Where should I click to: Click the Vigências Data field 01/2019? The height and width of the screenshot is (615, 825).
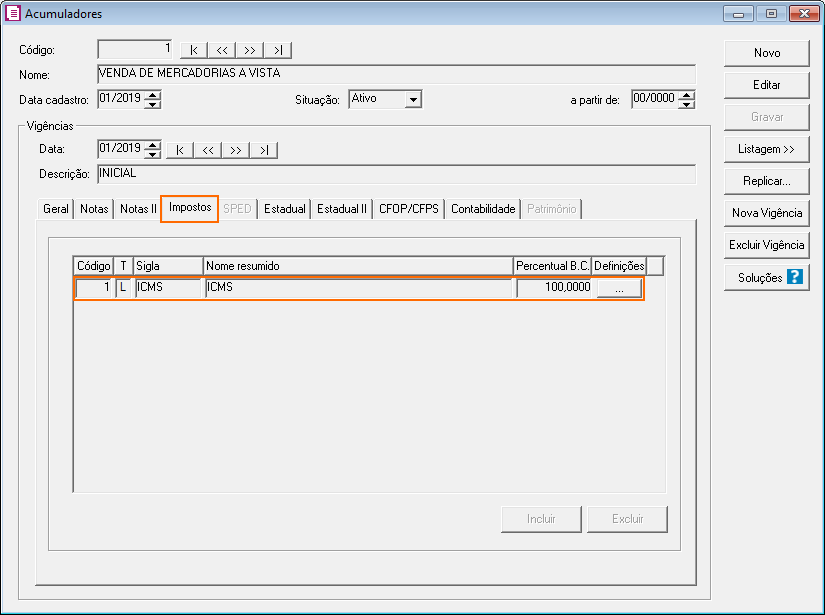pos(122,149)
